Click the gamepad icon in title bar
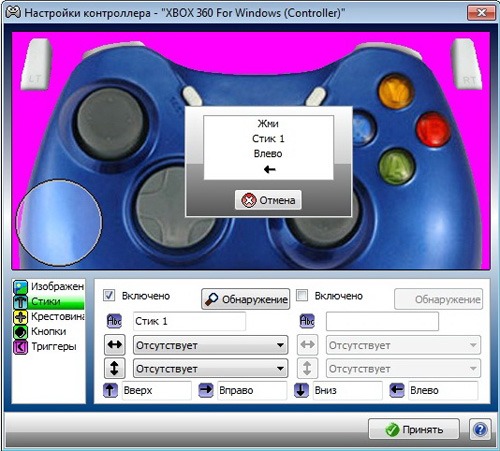Image resolution: width=500 pixels, height=451 pixels. (x=13, y=12)
